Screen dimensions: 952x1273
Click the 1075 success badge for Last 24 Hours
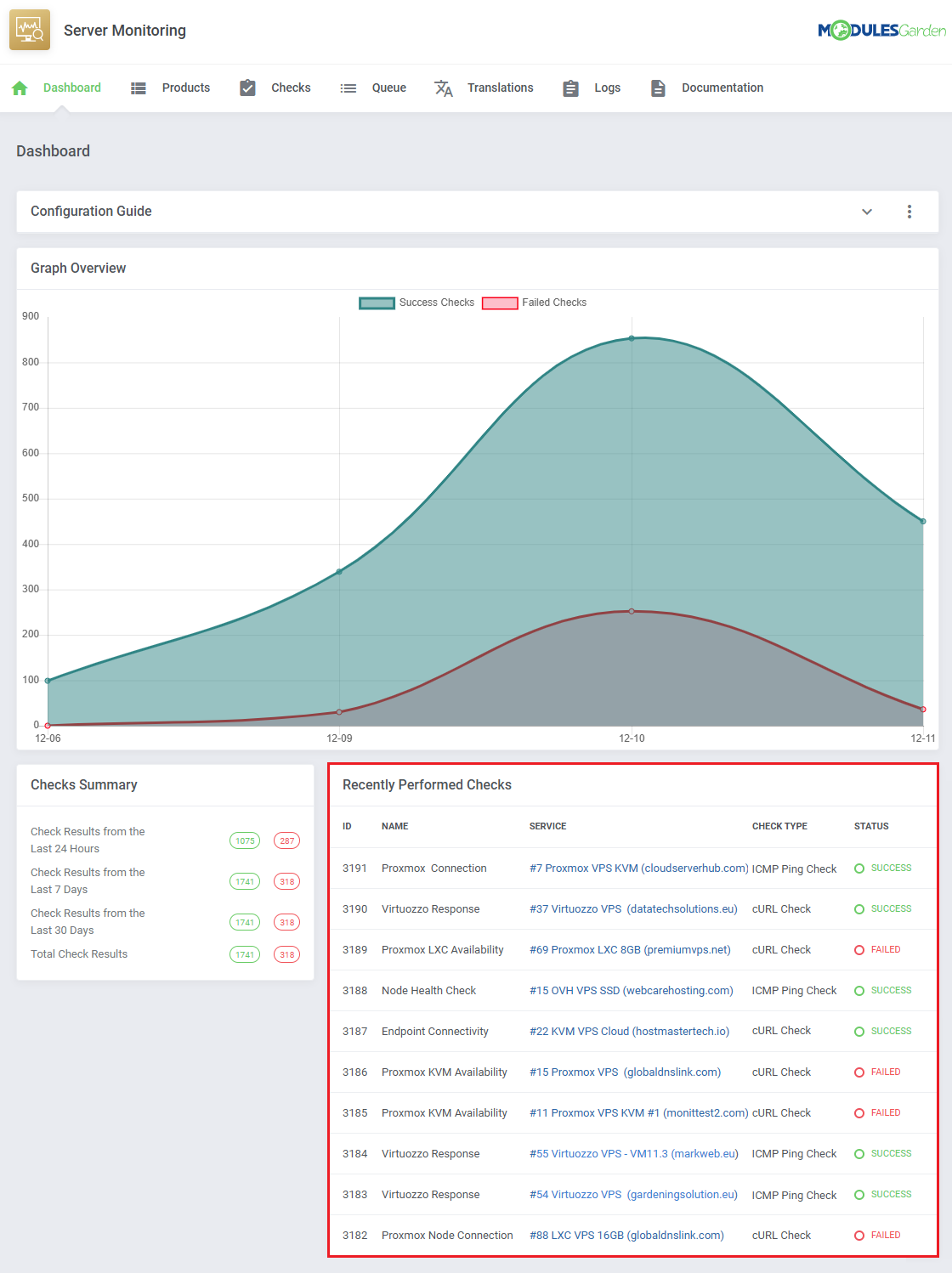point(245,840)
